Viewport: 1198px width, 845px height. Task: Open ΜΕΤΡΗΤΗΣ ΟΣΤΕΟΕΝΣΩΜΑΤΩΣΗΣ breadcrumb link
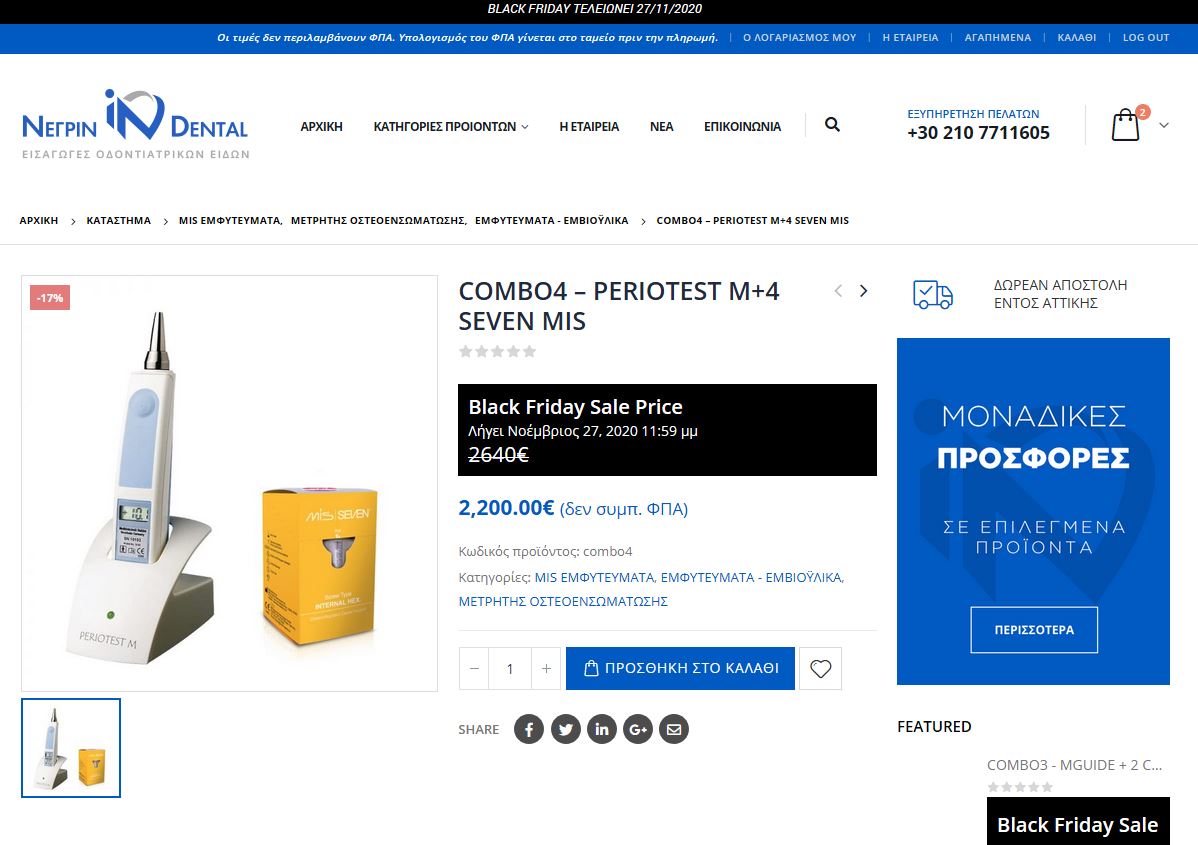coord(377,221)
